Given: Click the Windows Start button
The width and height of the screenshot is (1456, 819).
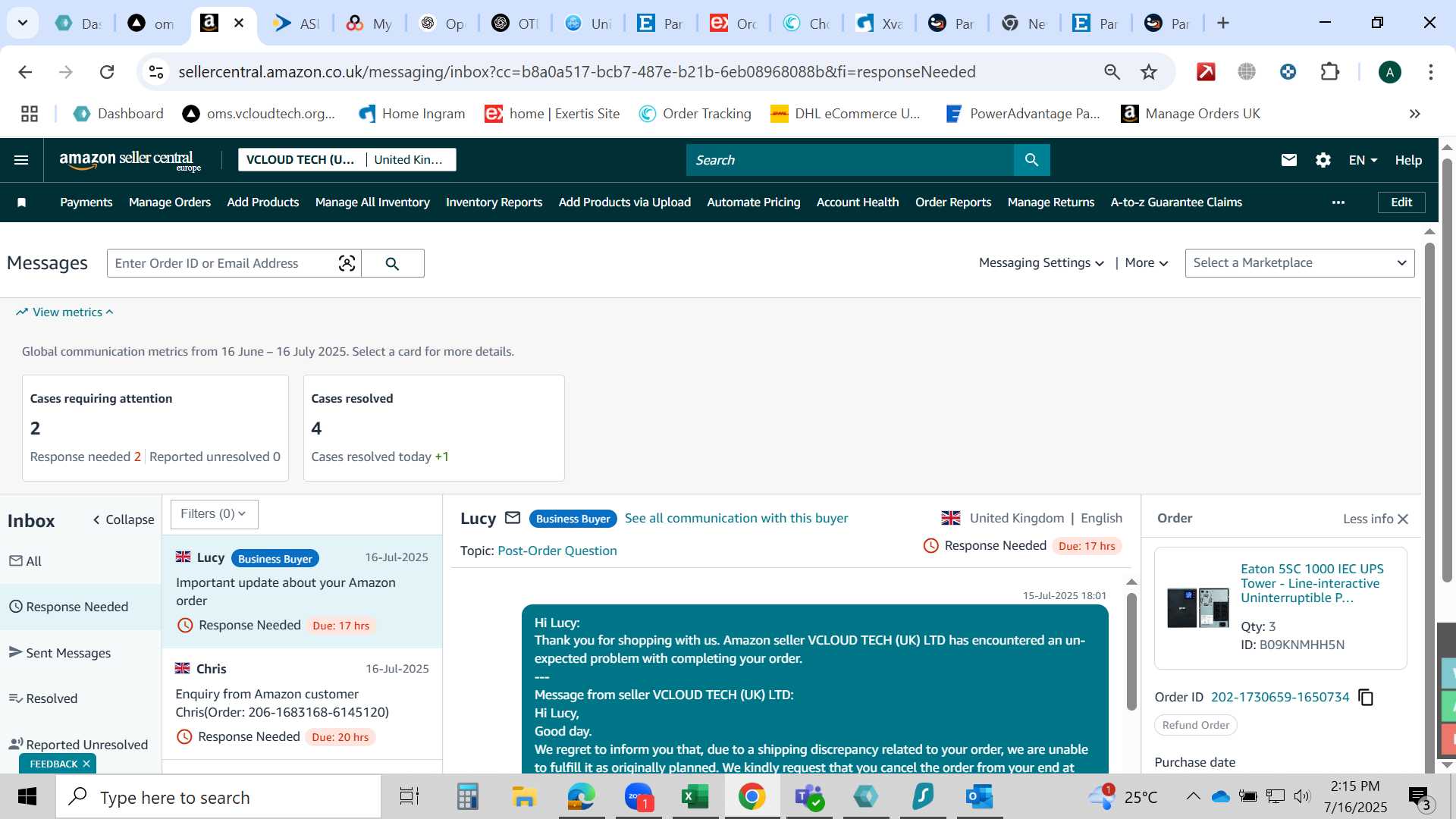Looking at the screenshot, I should 27,797.
